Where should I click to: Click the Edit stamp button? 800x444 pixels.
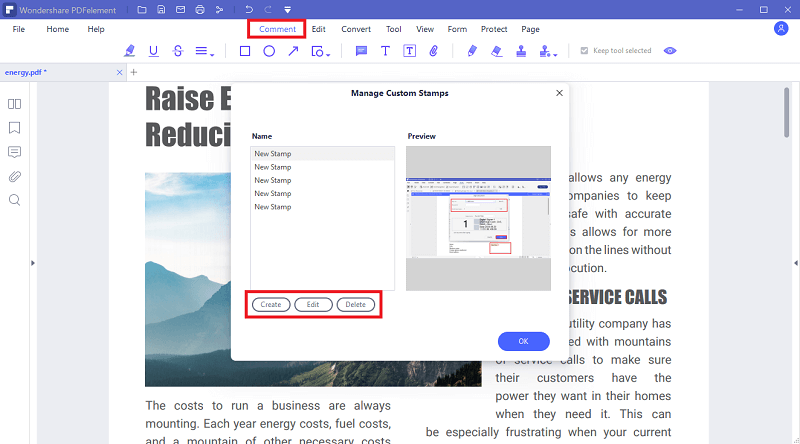313,305
